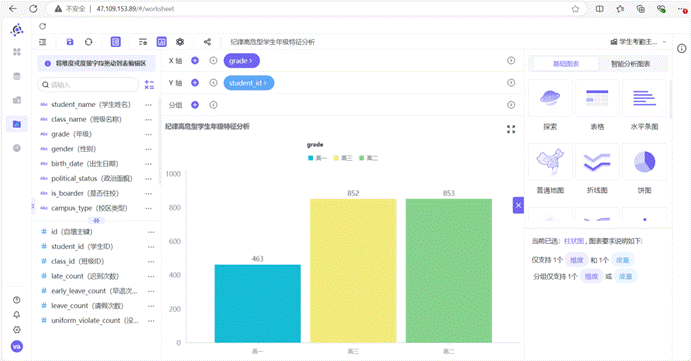Click the right arrow circle on grouping row
The height and width of the screenshot is (361, 691).
511,105
